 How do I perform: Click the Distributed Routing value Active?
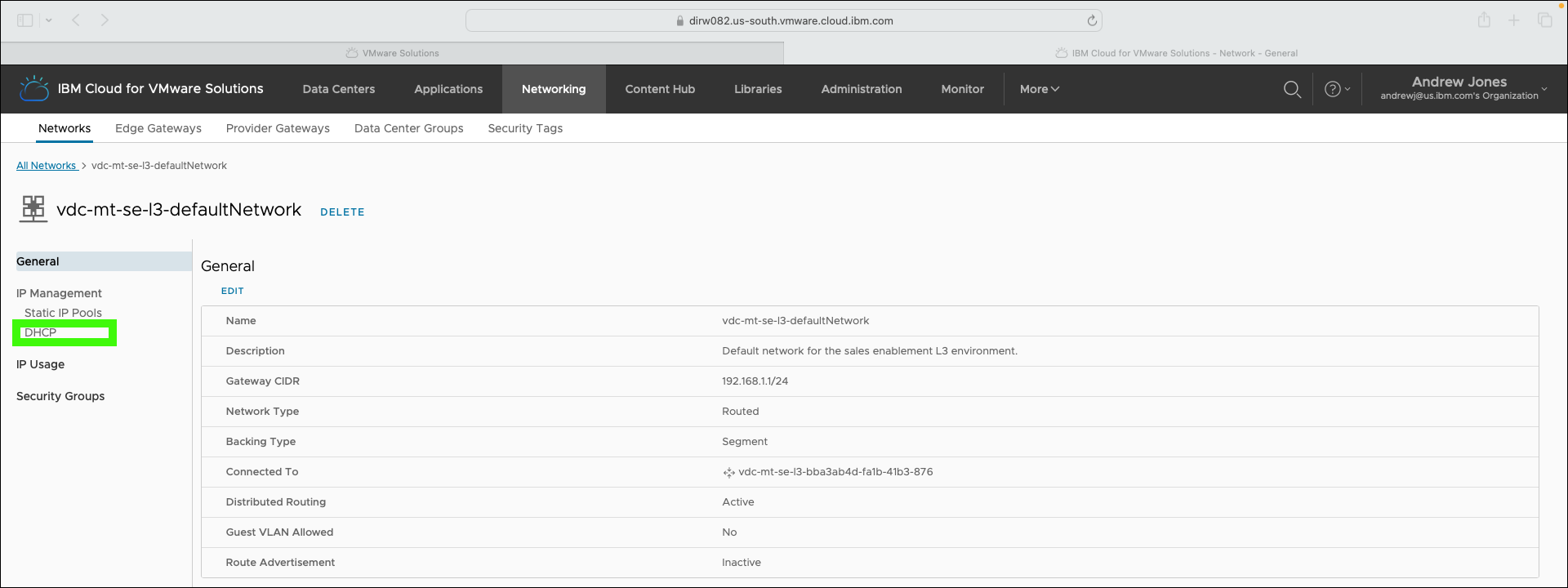point(738,502)
